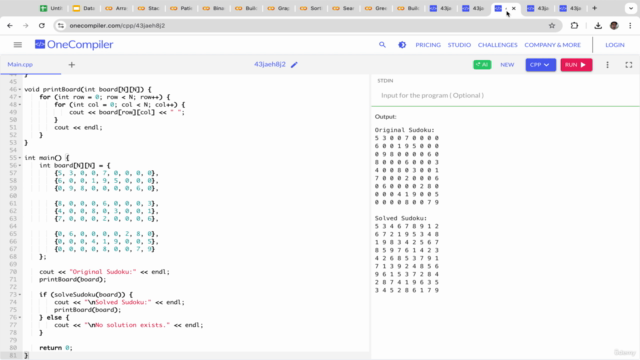640x360 pixels.
Task: Edit the 43jaeh8j2 title with pencil icon
Action: 294,64
